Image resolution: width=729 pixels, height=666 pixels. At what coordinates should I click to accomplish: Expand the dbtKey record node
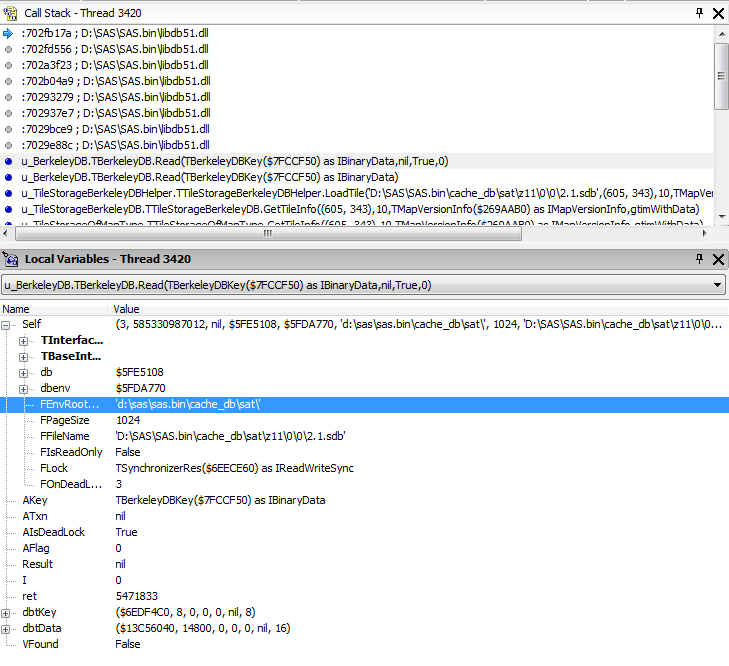click(8, 612)
